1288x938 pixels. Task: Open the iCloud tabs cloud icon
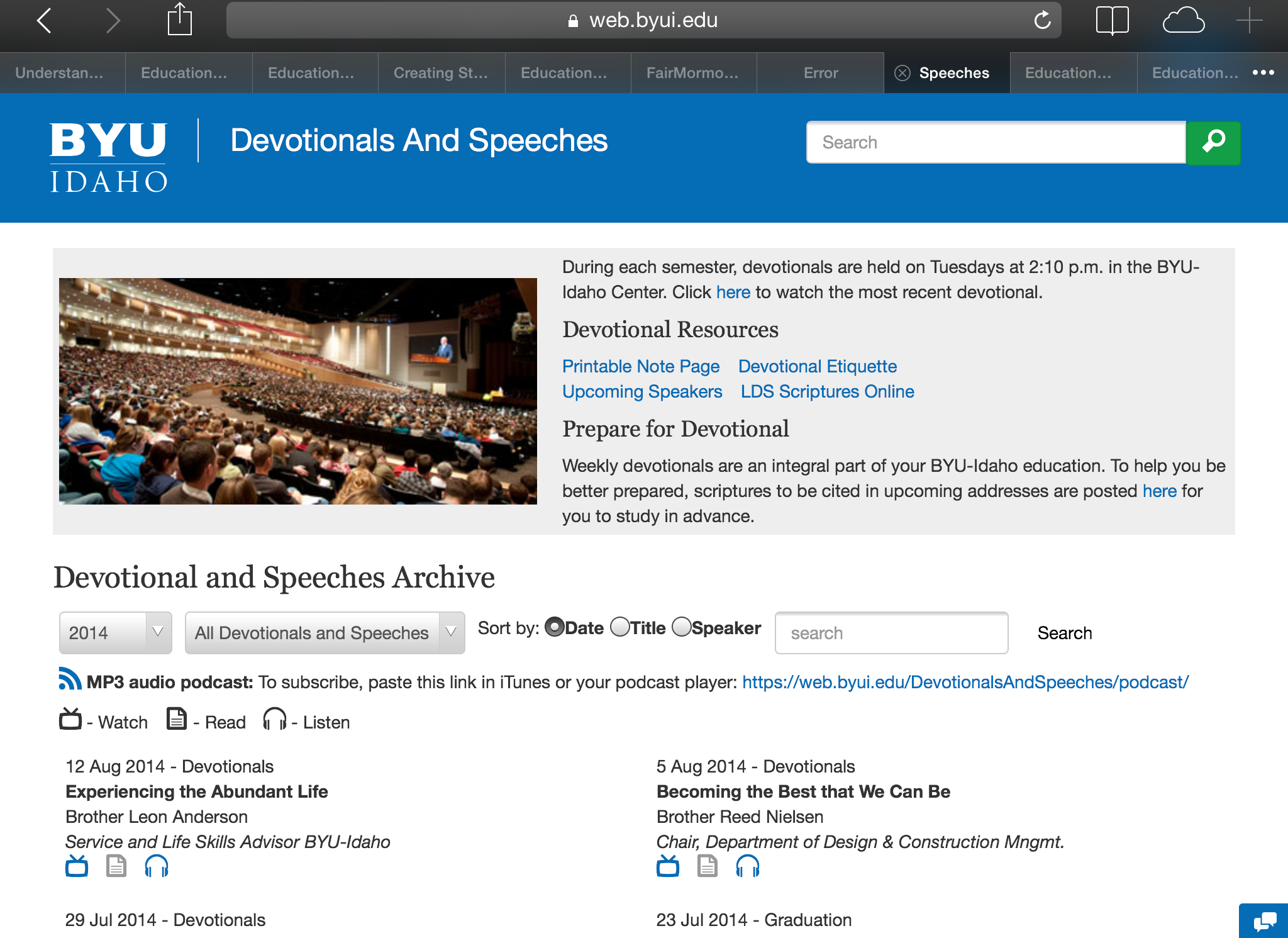[x=1183, y=20]
